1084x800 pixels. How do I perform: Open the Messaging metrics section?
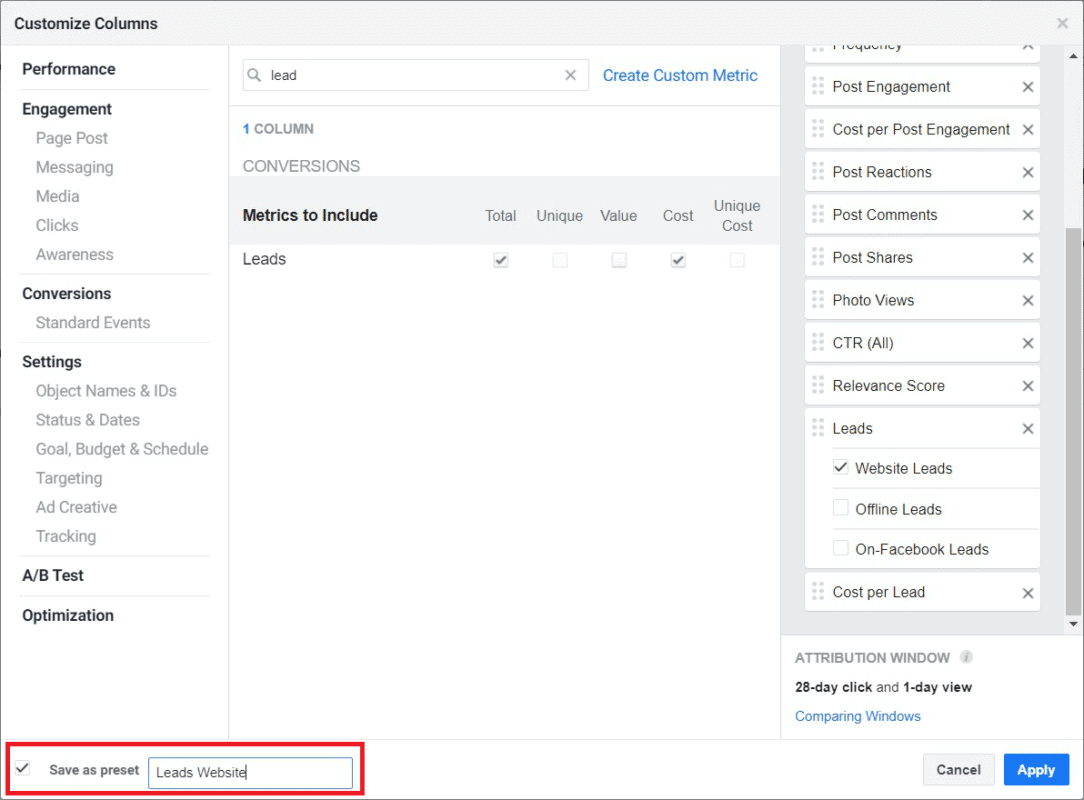[x=74, y=167]
